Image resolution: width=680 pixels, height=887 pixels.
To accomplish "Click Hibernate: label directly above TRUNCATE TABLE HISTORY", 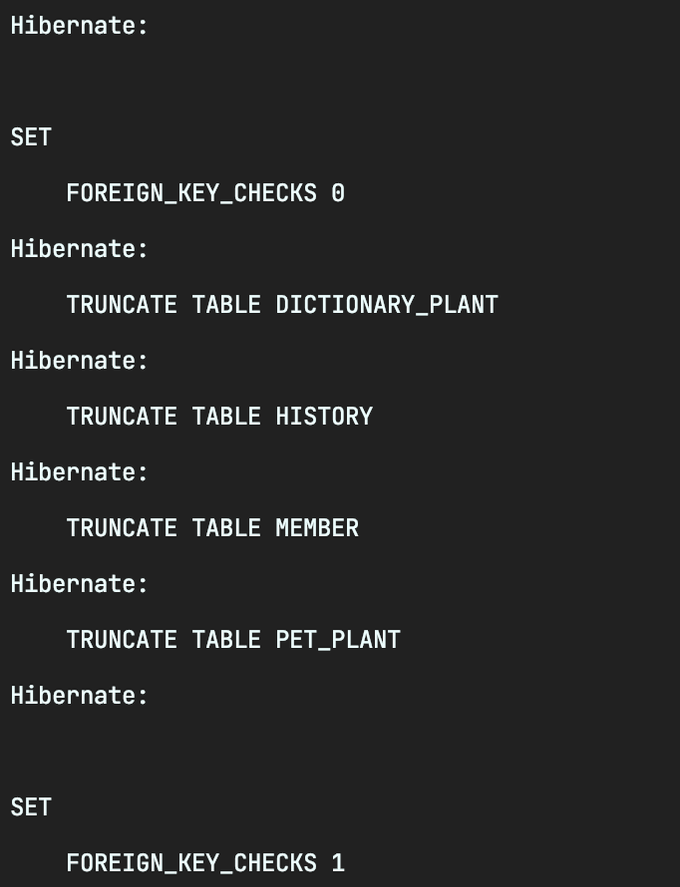I will (79, 360).
